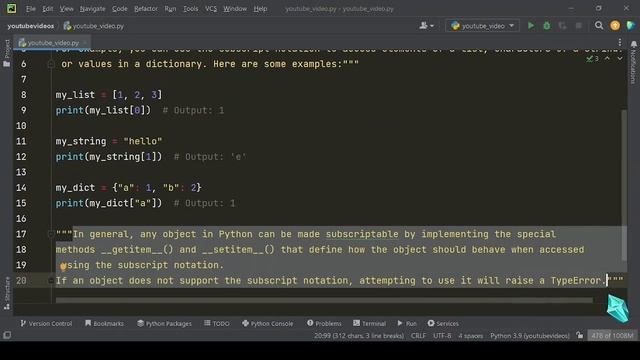Open the Navigate menu
Image resolution: width=640 pixels, height=360 pixels.
pyautogui.click(x=92, y=9)
